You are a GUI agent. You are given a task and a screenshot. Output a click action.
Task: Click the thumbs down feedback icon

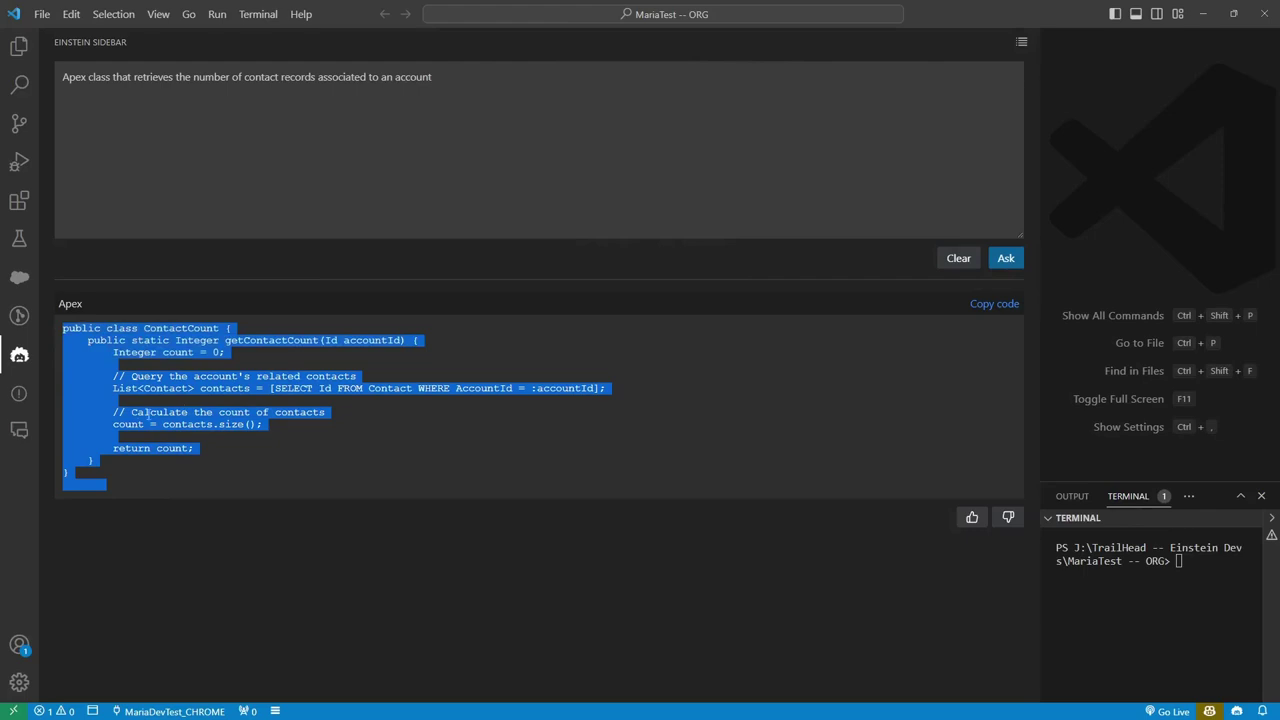click(1008, 517)
